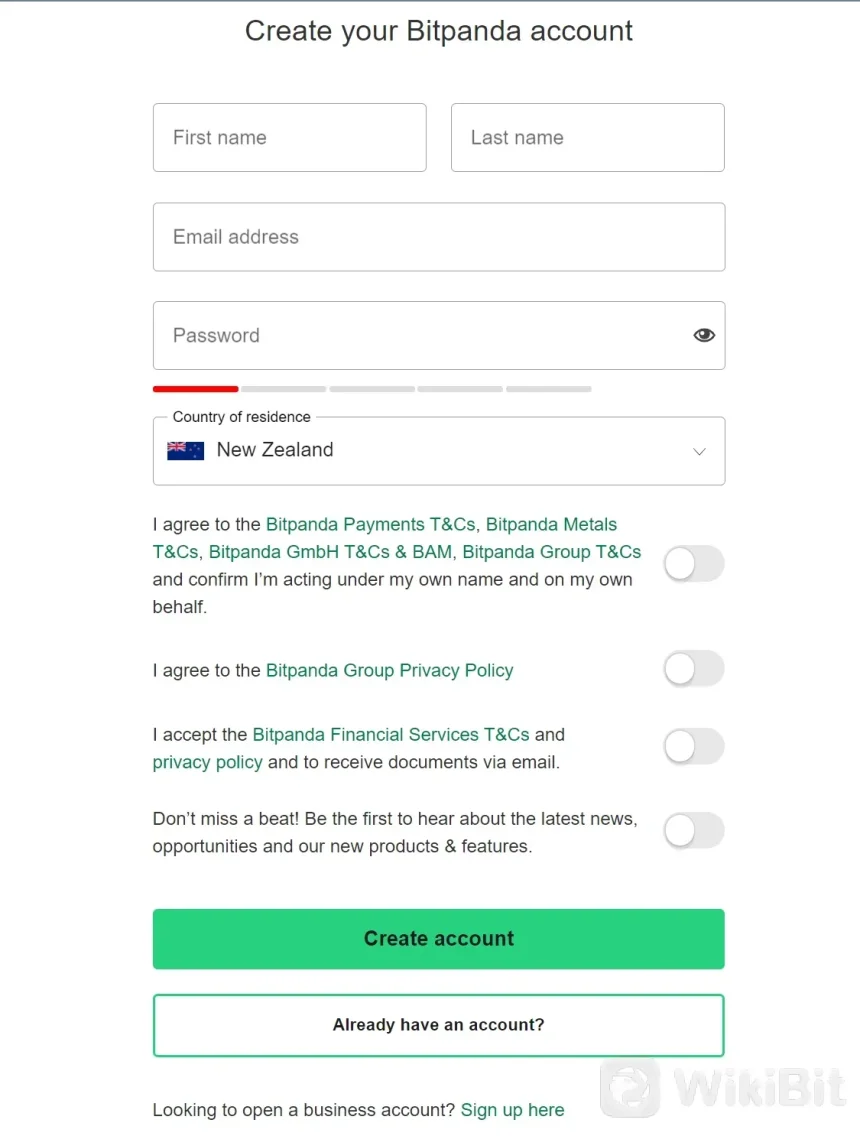Focus the Last name input

(x=587, y=138)
